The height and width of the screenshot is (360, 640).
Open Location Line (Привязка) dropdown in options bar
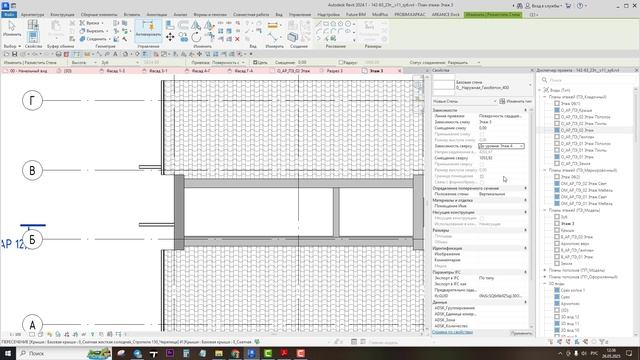tap(229, 62)
